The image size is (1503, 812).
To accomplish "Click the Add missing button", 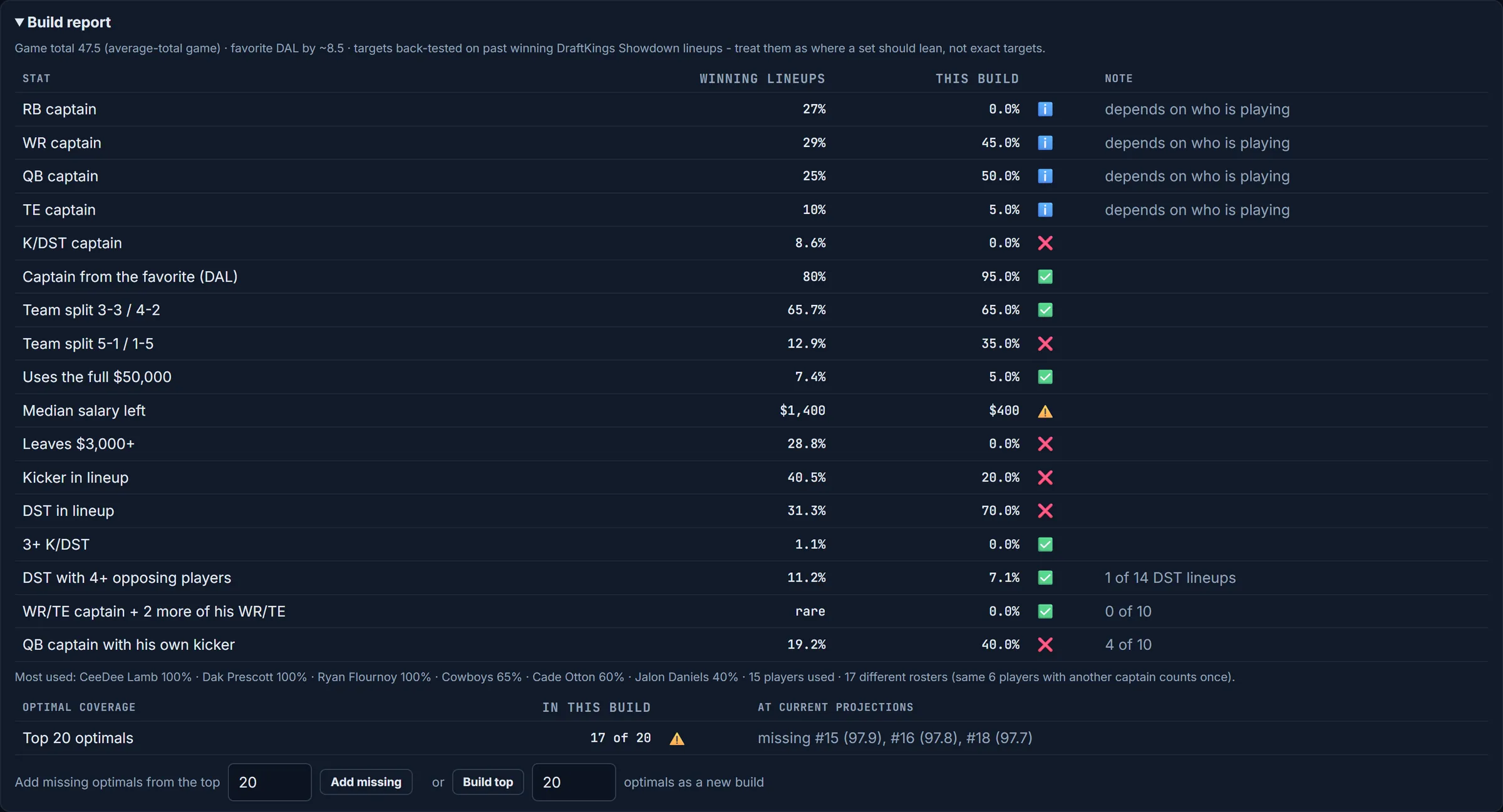I will pyautogui.click(x=366, y=782).
